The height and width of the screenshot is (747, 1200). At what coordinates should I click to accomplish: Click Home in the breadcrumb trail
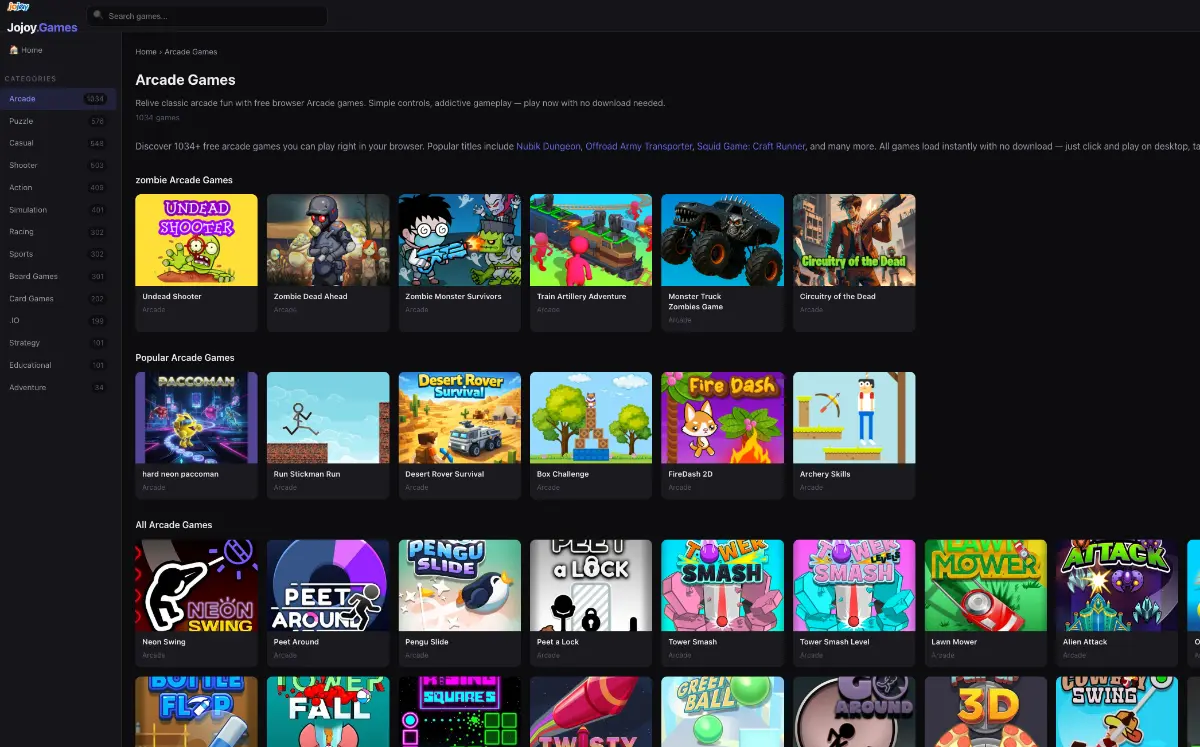point(145,51)
